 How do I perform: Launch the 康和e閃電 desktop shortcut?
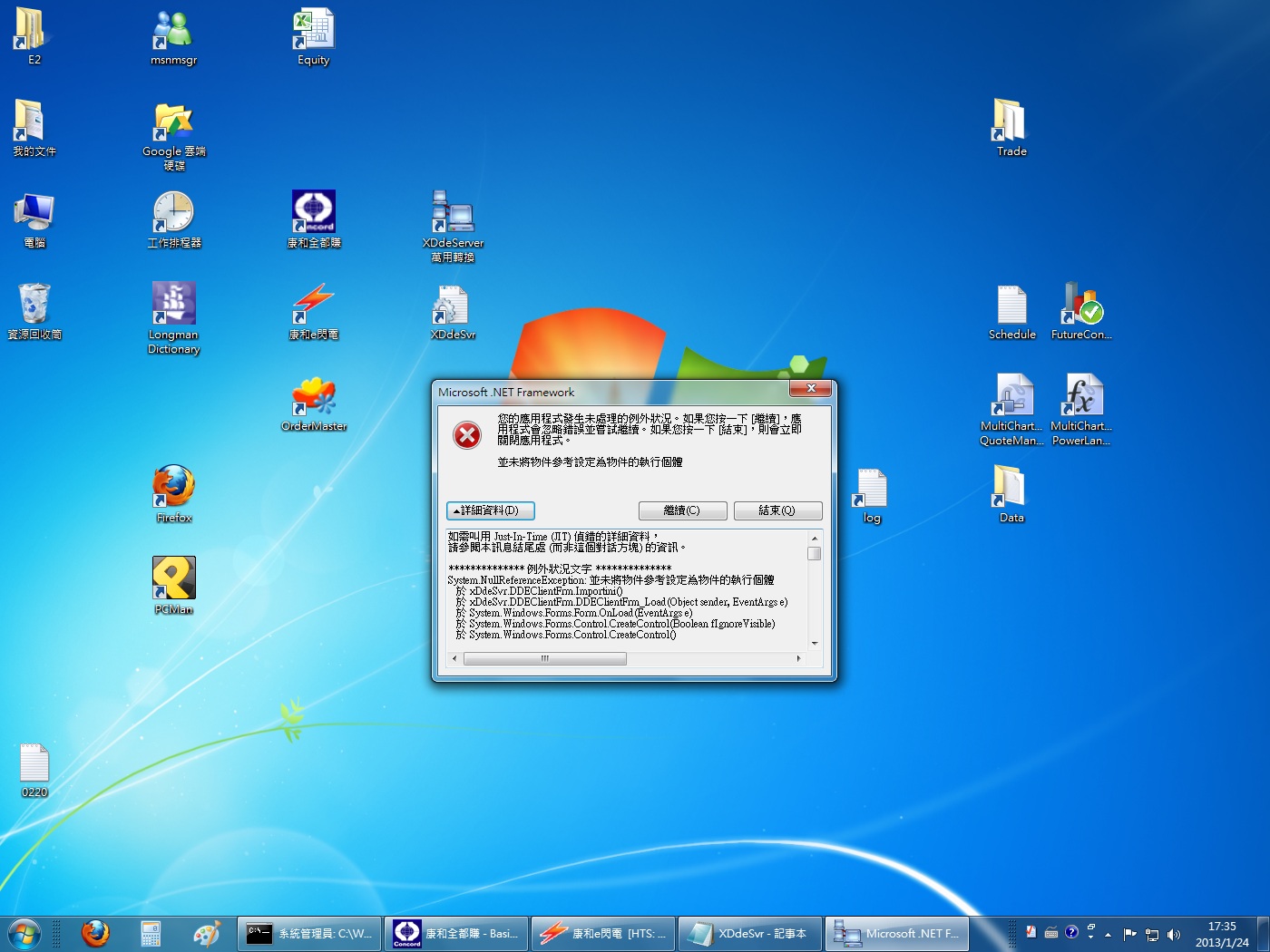click(x=314, y=311)
